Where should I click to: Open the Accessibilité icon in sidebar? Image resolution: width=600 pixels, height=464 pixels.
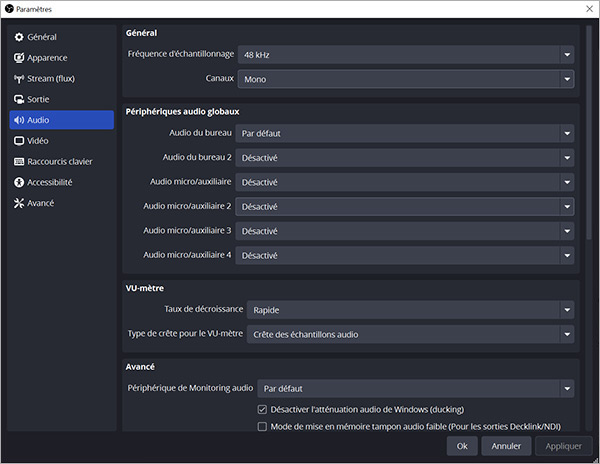click(19, 183)
